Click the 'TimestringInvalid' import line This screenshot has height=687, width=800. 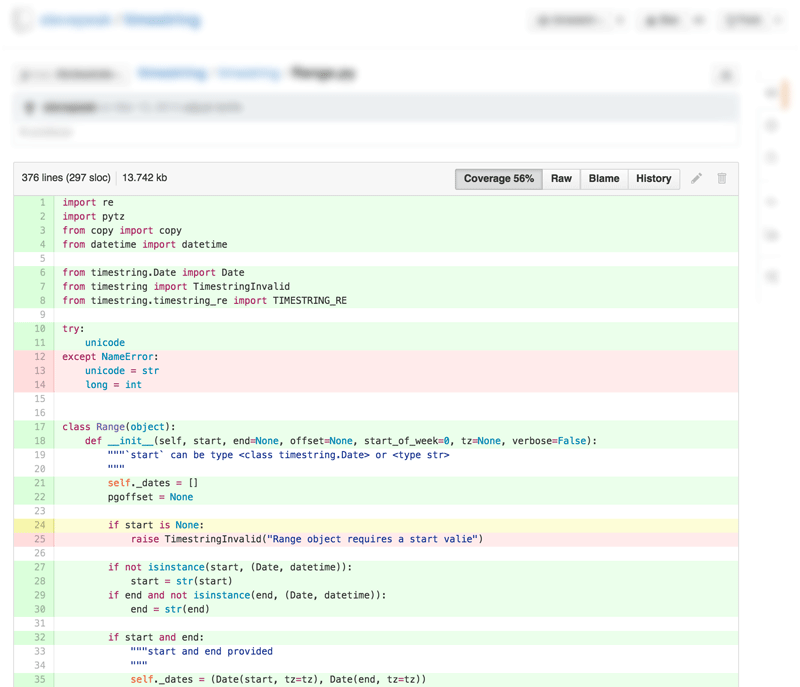tap(176, 287)
